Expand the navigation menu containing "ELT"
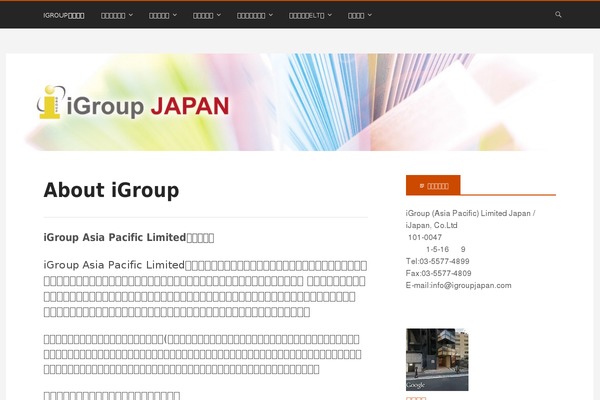The image size is (600, 400). point(310,15)
